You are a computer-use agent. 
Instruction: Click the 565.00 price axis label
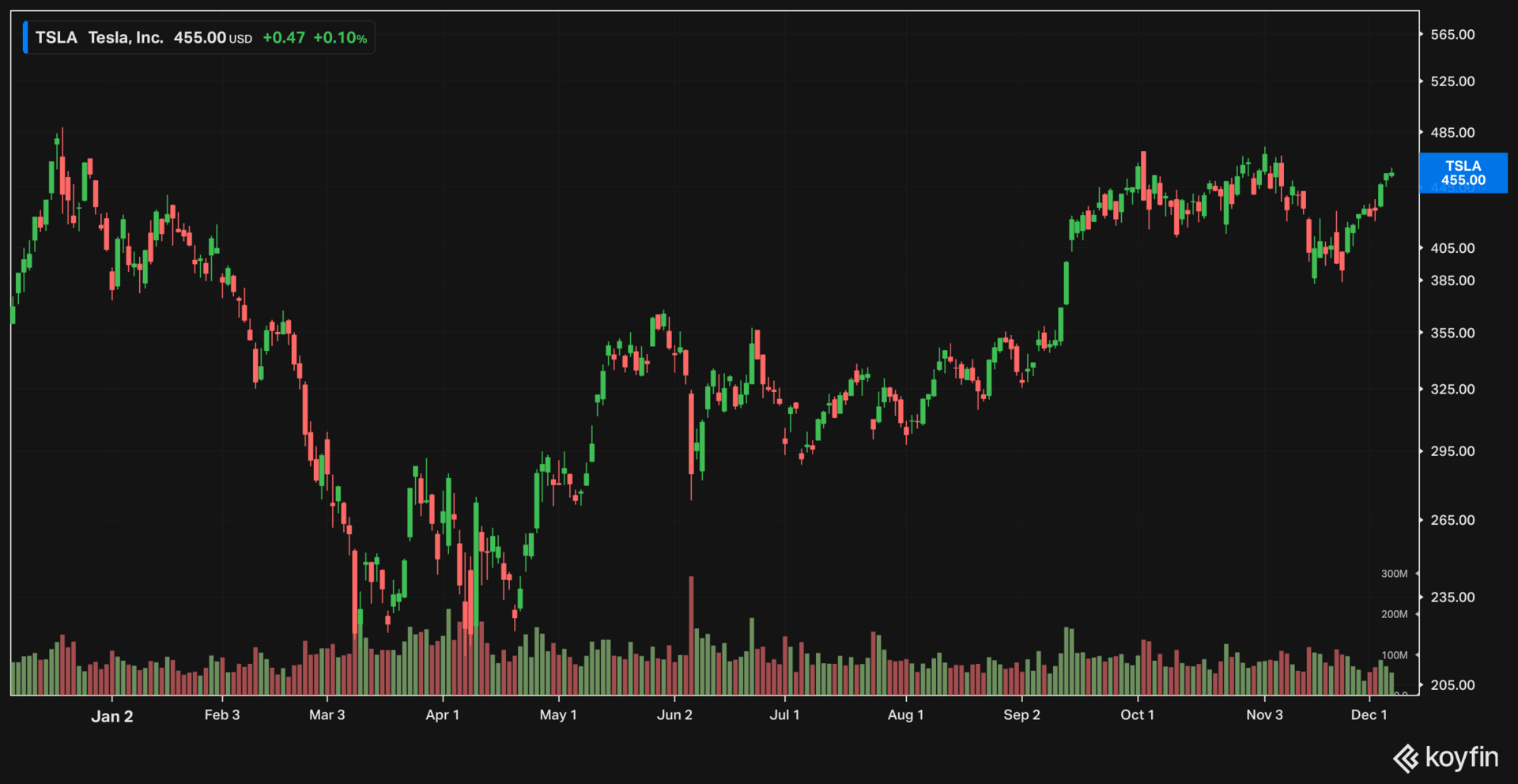1452,35
